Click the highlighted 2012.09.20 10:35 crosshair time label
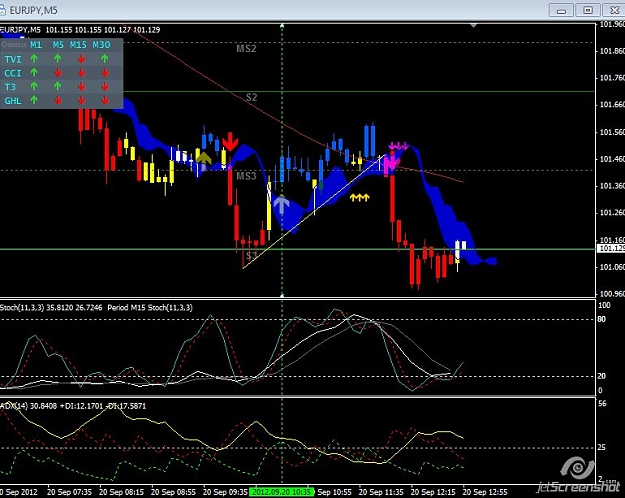The width and height of the screenshot is (625, 498). [281, 492]
